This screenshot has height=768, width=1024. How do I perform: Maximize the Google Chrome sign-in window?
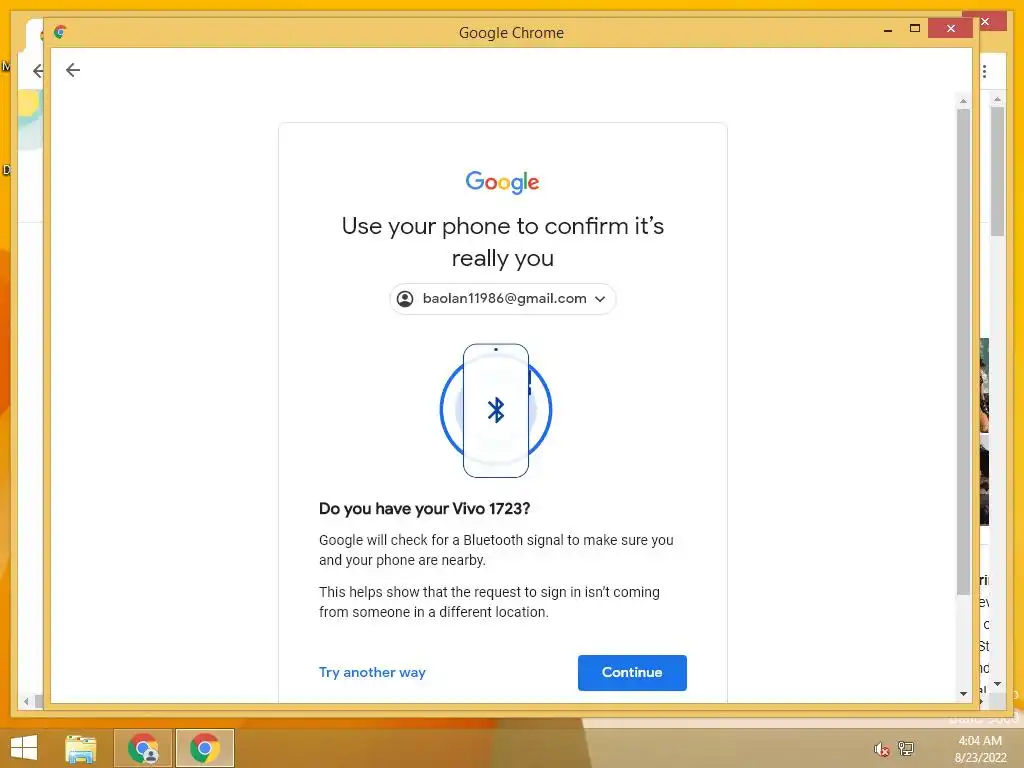pyautogui.click(x=914, y=29)
